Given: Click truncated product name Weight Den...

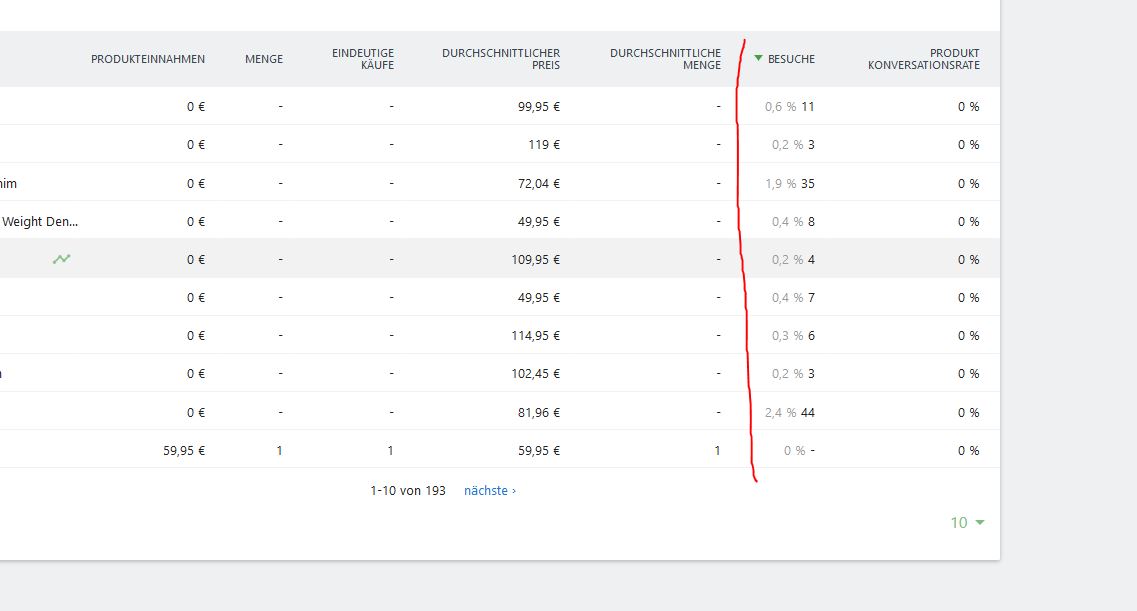Looking at the screenshot, I should [x=40, y=222].
